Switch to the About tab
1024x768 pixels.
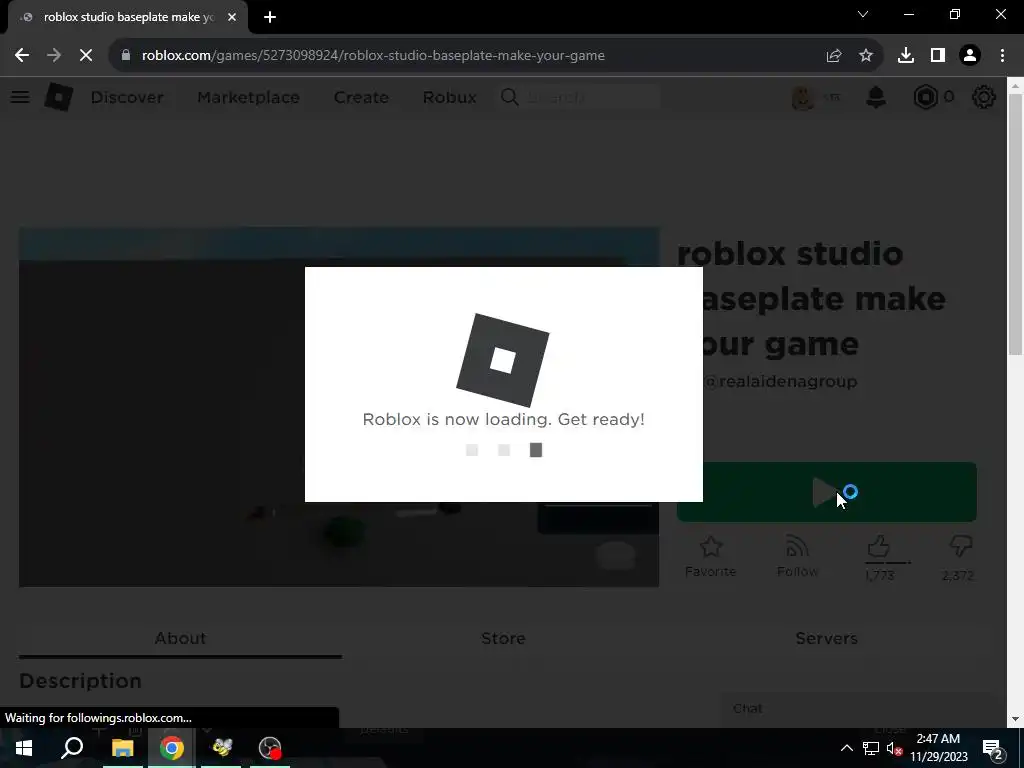coord(180,638)
